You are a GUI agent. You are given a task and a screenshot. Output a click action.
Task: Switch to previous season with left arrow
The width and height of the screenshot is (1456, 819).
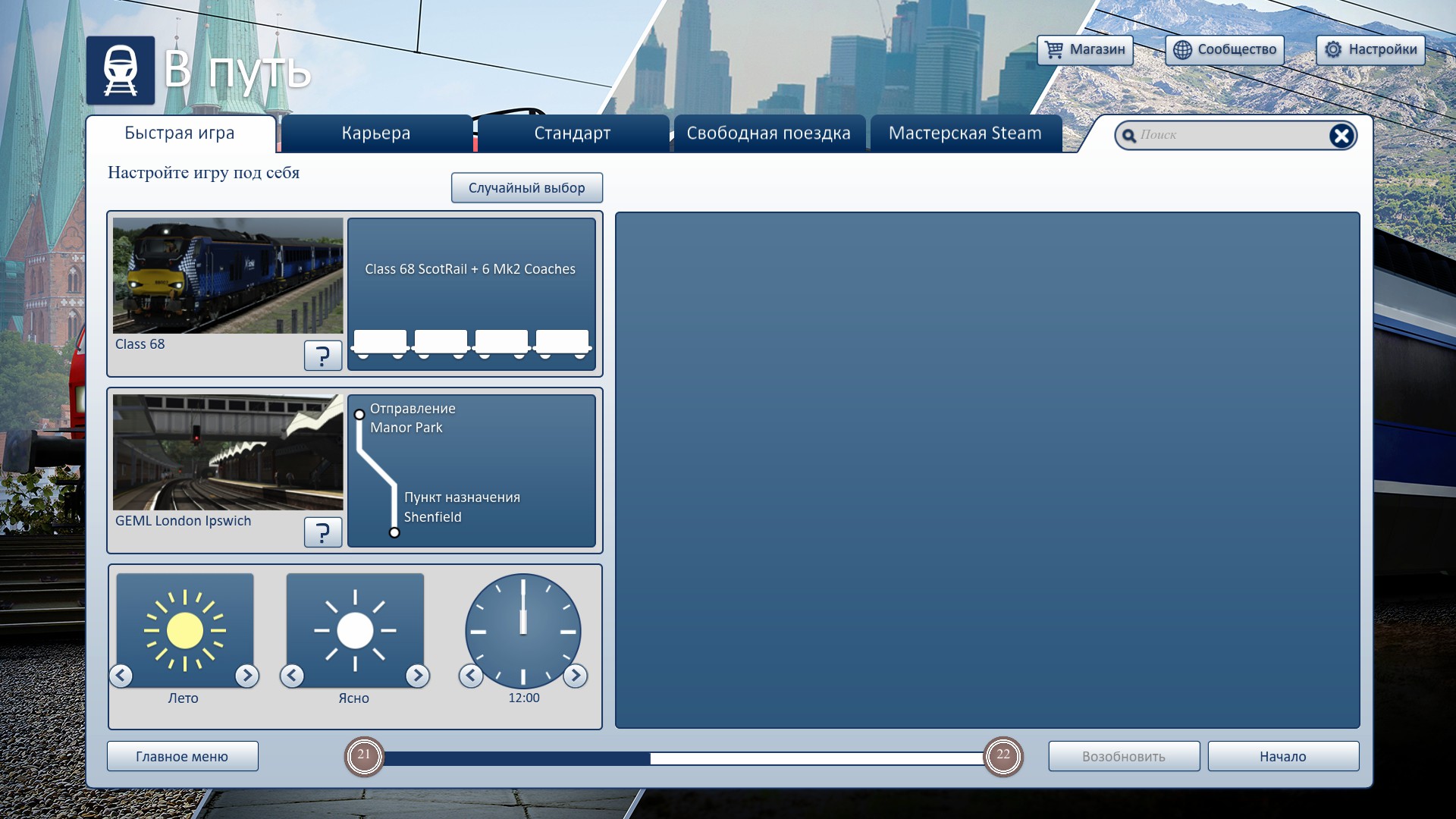[x=121, y=675]
